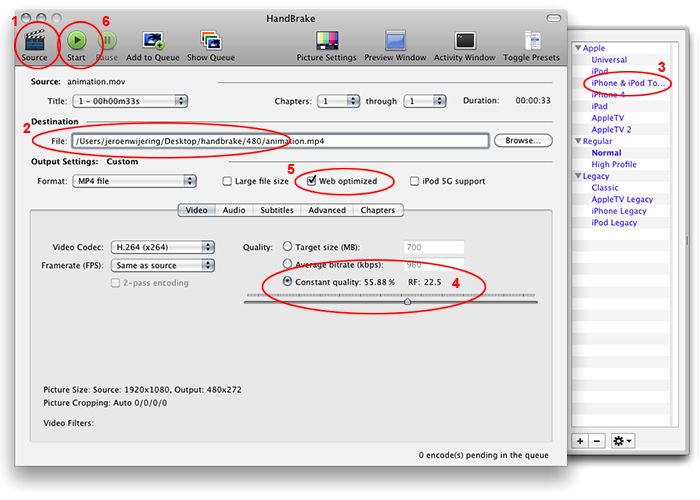Viewport: 700px width, 500px height.
Task: Select the AppleTV Legacy preset
Action: coord(622,199)
